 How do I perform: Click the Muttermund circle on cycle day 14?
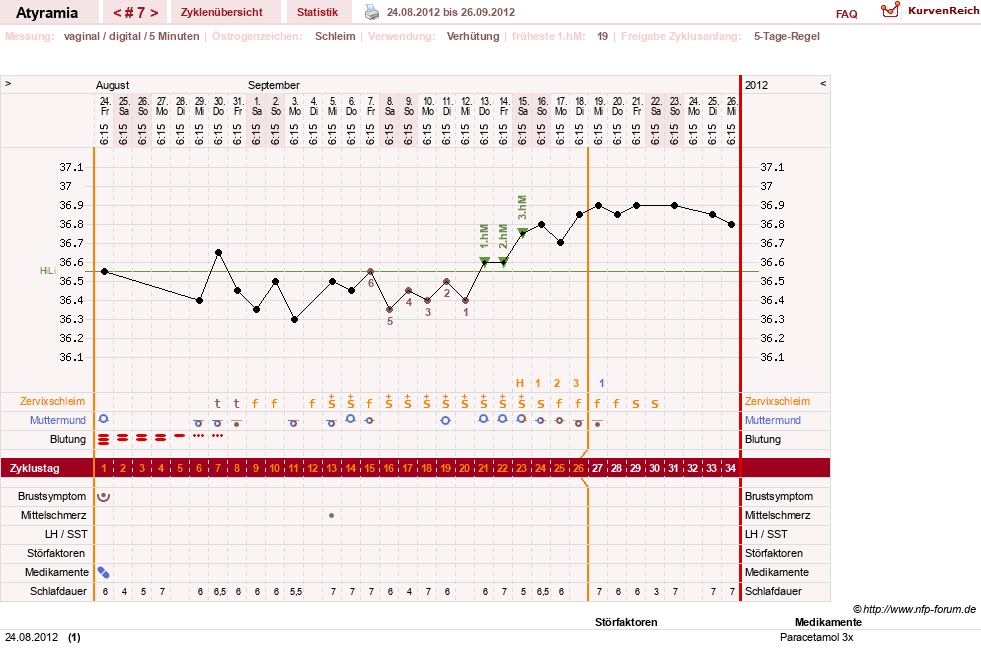(350, 418)
